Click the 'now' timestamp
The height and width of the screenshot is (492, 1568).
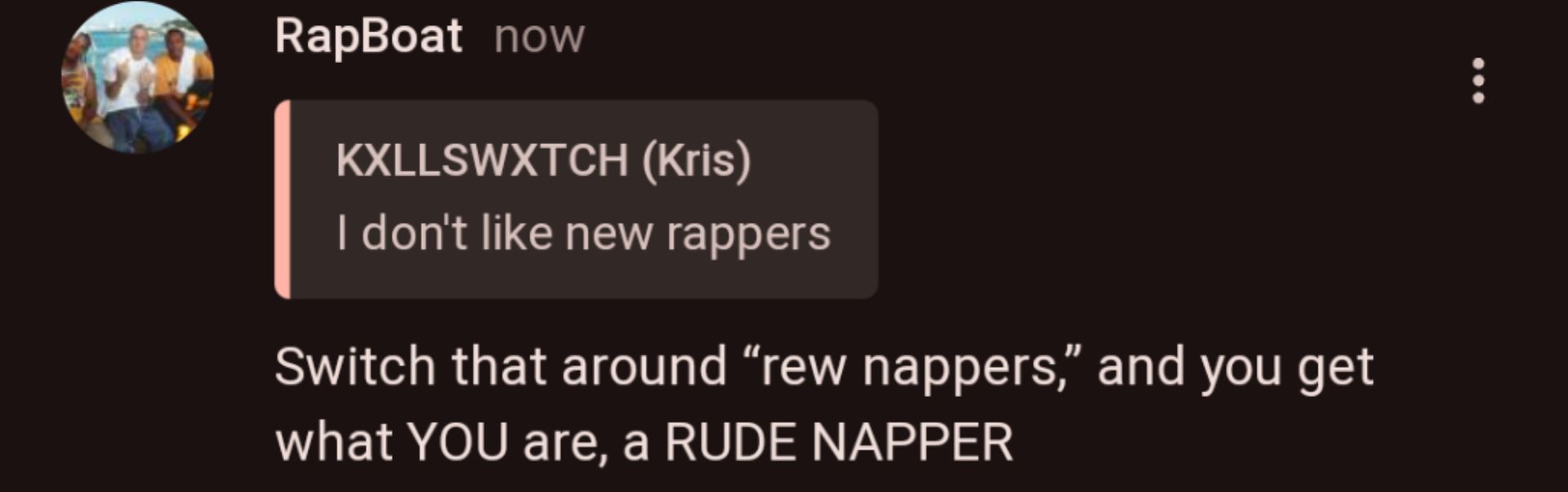[x=539, y=38]
